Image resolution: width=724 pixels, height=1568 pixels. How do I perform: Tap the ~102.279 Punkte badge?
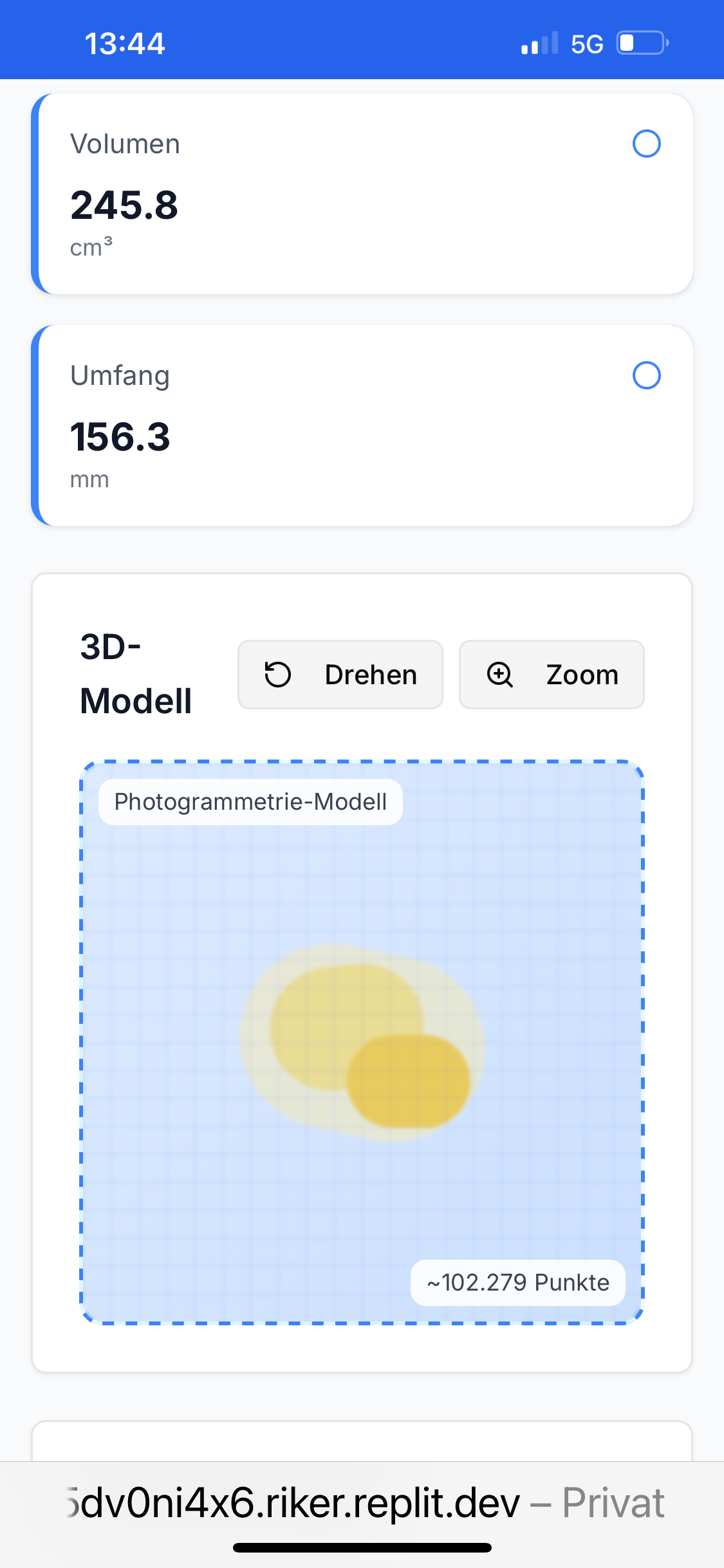tap(518, 1283)
